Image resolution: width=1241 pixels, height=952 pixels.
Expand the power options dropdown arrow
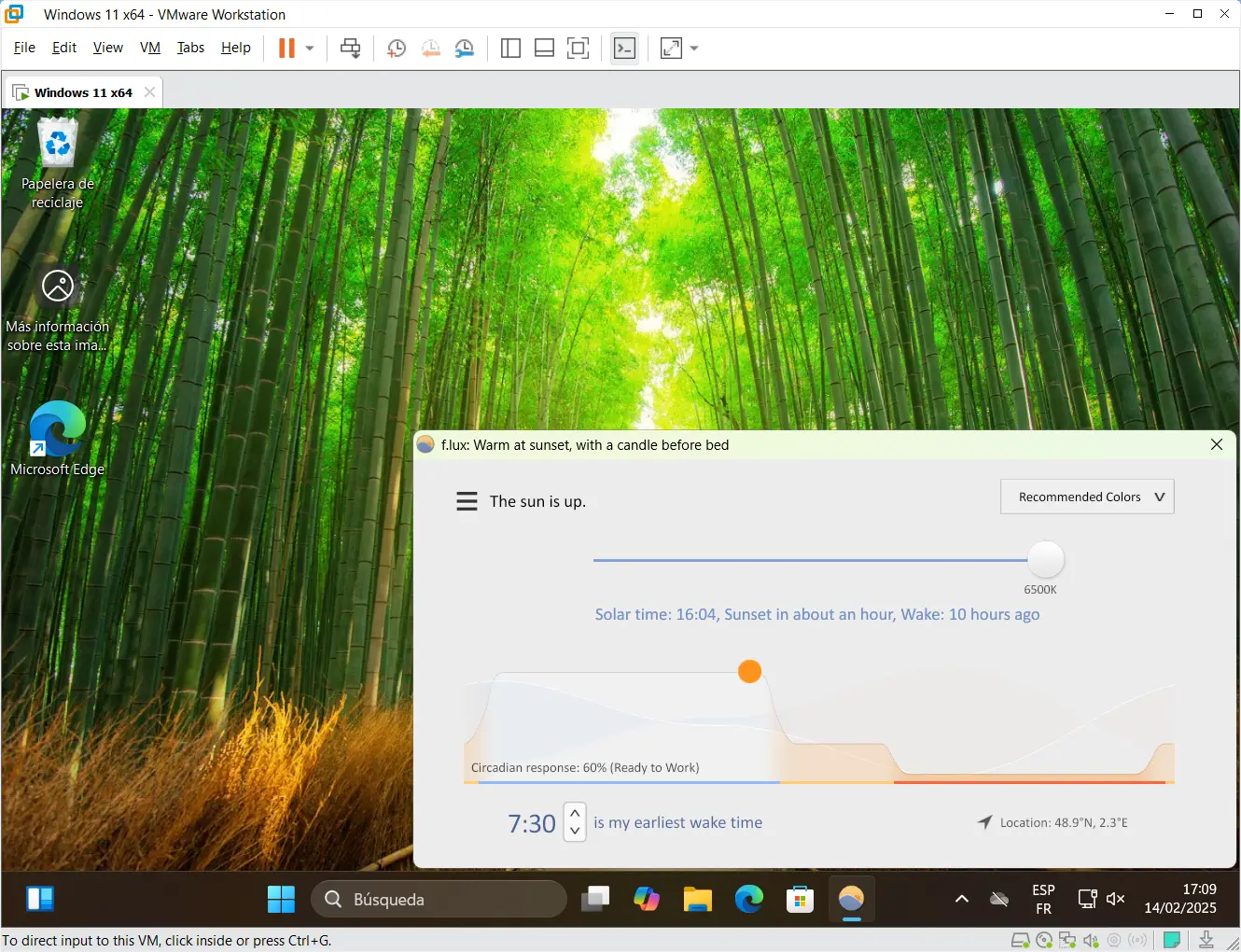[x=310, y=49]
